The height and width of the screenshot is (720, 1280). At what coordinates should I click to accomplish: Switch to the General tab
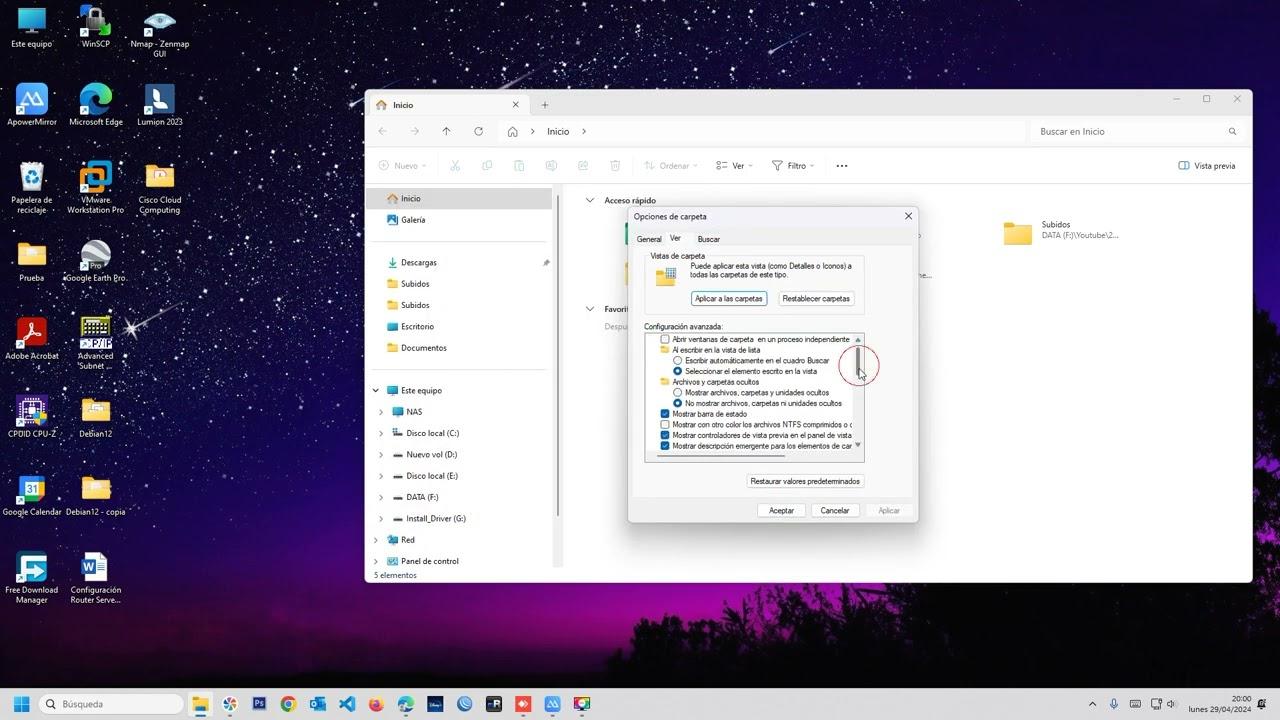pos(649,239)
